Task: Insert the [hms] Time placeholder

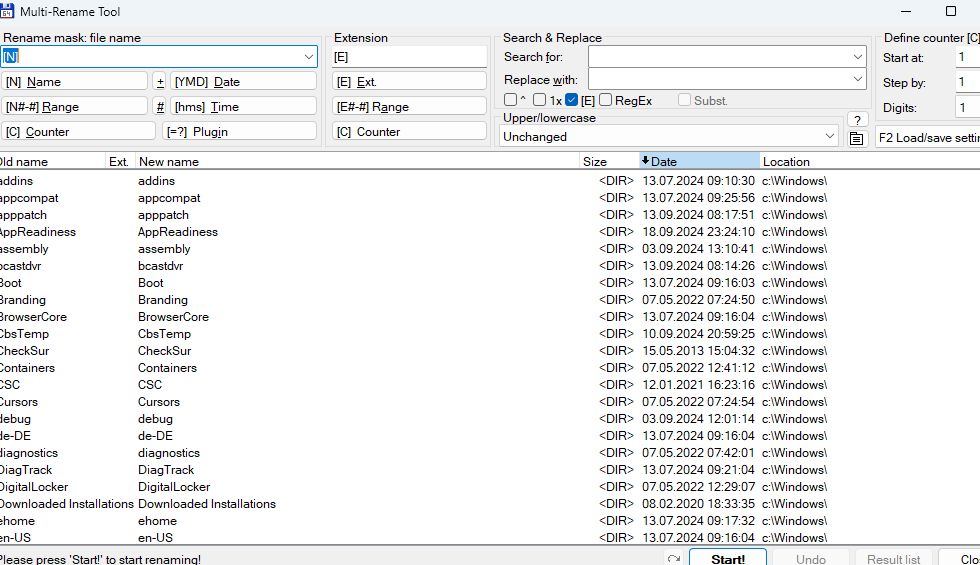Action: coord(243,106)
